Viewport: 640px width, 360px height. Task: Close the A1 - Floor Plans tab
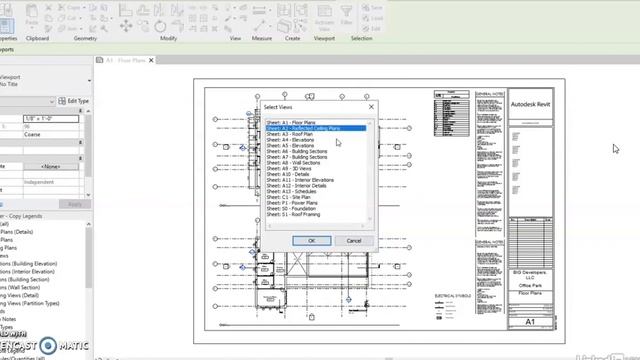[x=151, y=60]
